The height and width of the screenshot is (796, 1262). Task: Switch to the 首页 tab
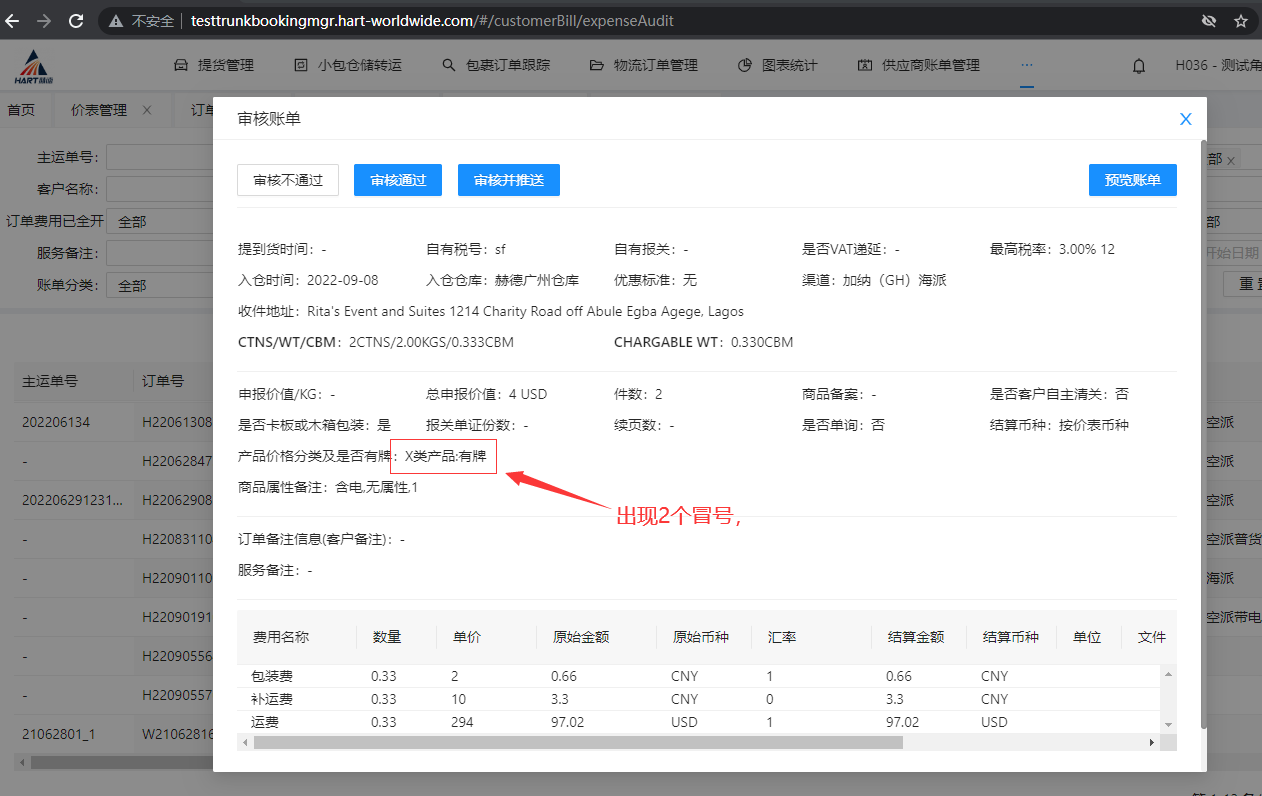pos(21,110)
